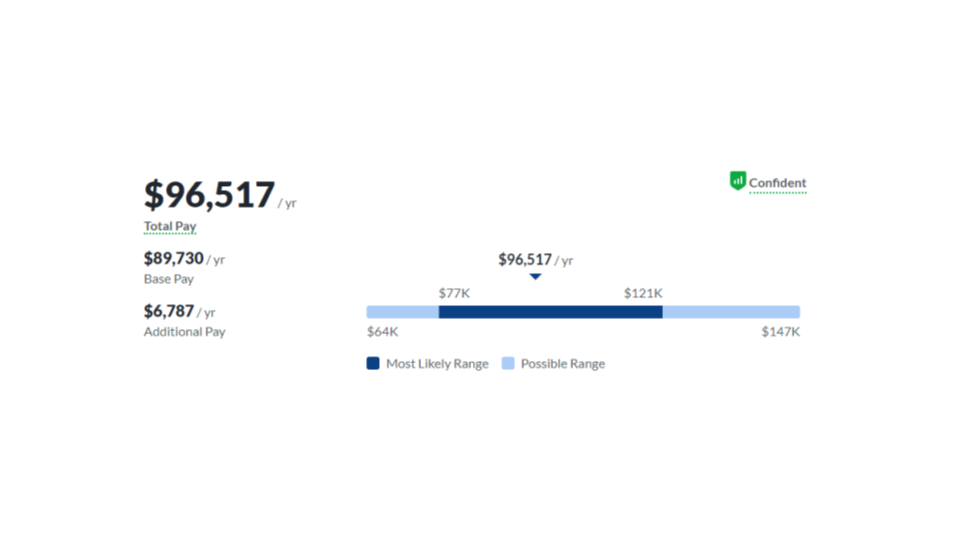Click the Possible Range legend swatch

508,363
